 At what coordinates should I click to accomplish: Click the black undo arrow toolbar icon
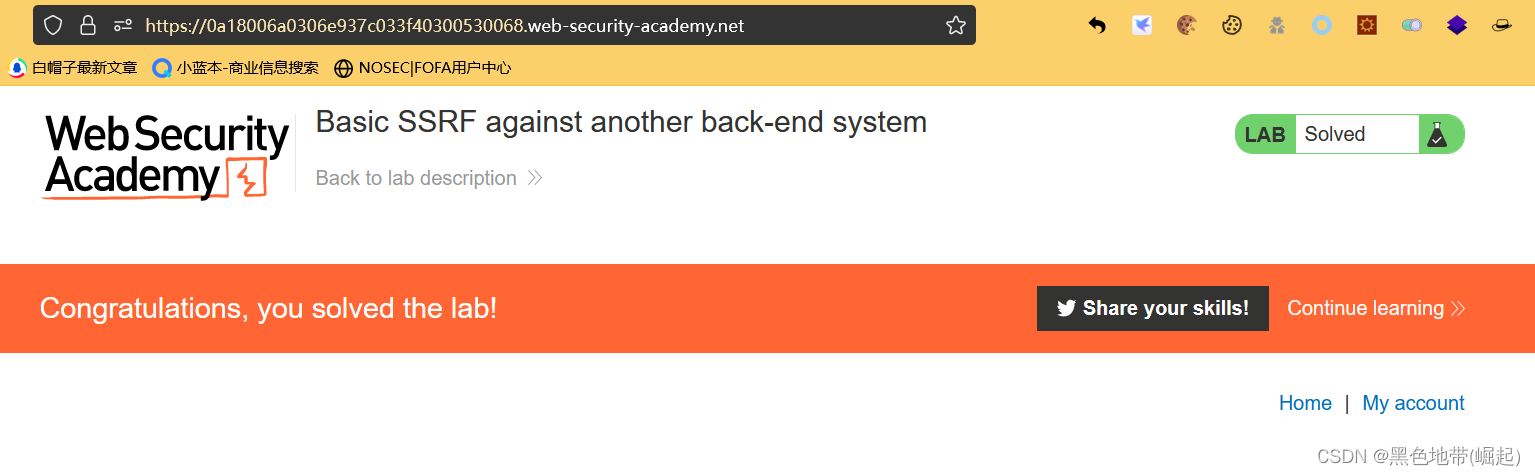click(1097, 26)
